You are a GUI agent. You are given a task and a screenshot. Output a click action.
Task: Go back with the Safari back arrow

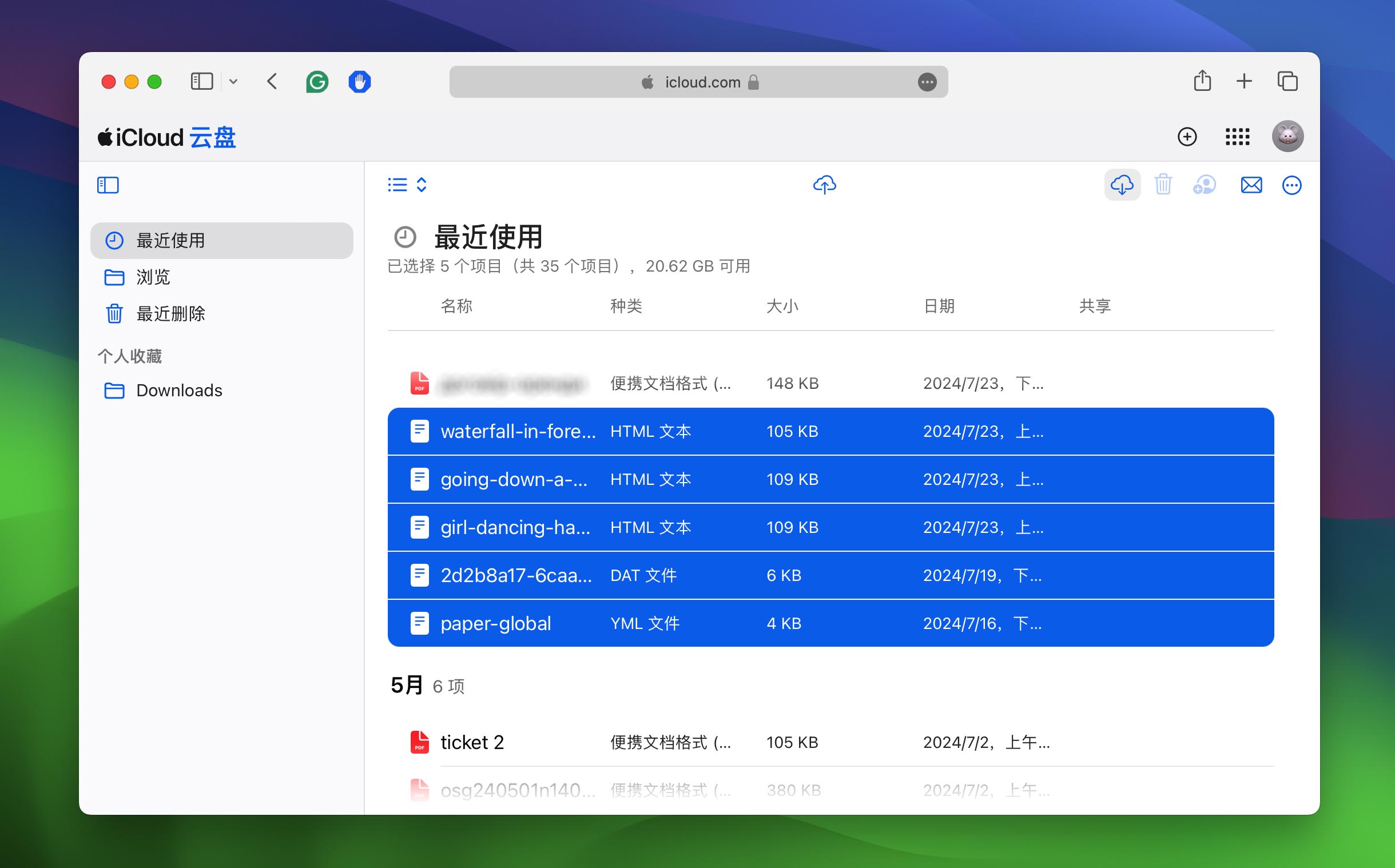(x=272, y=82)
